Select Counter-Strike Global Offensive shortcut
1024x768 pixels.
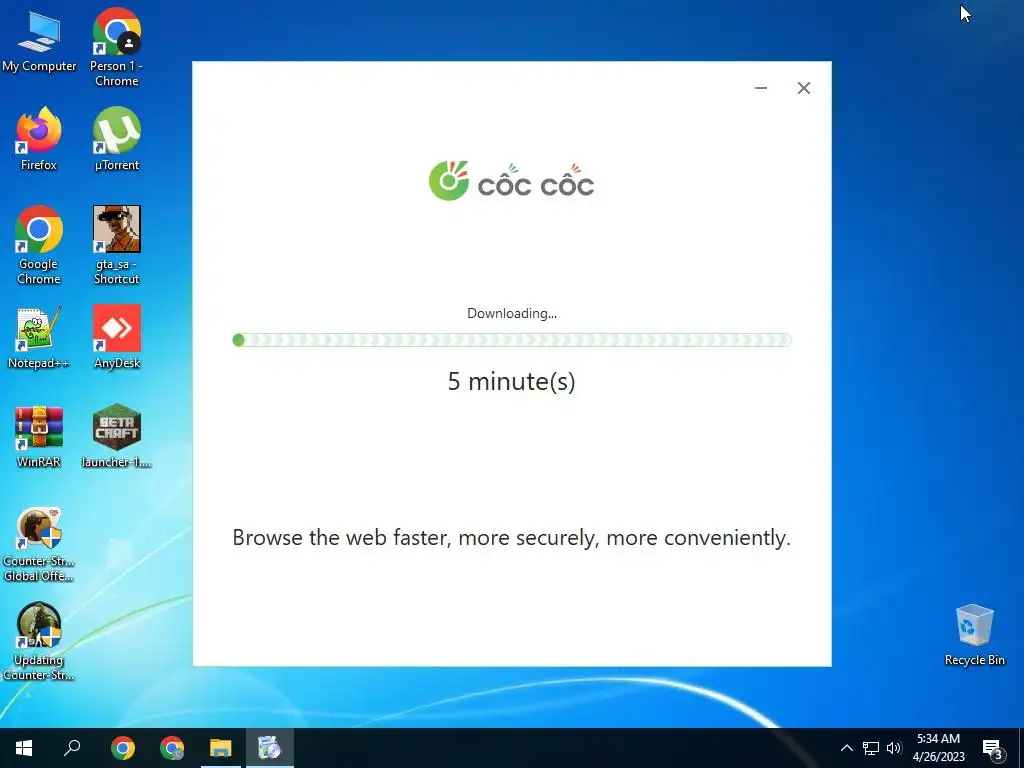39,545
